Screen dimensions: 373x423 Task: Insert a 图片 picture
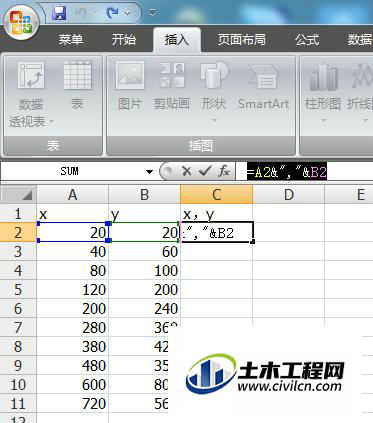(x=130, y=86)
